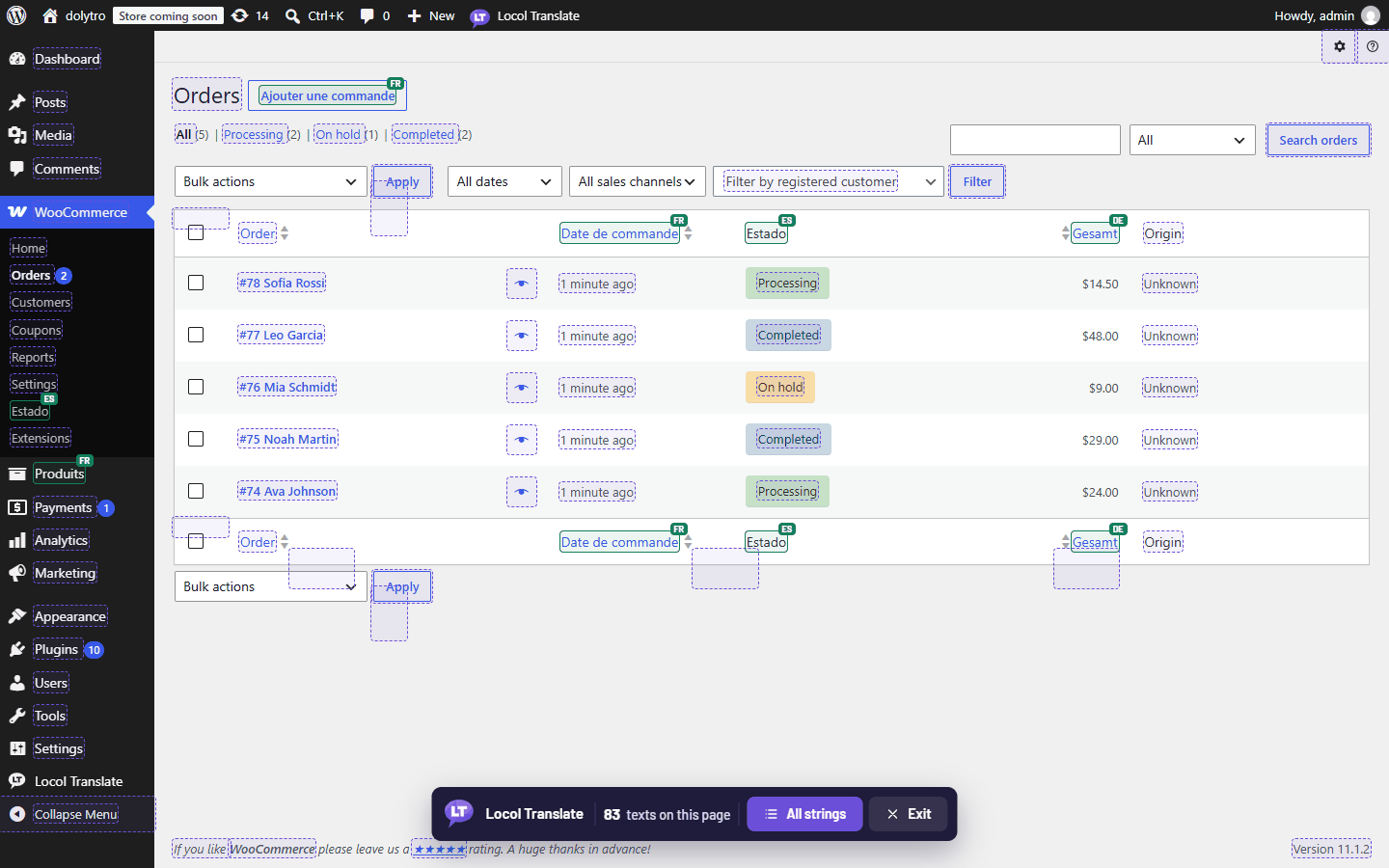
Task: Open the All strings button in Locol Translate bar
Action: (804, 814)
